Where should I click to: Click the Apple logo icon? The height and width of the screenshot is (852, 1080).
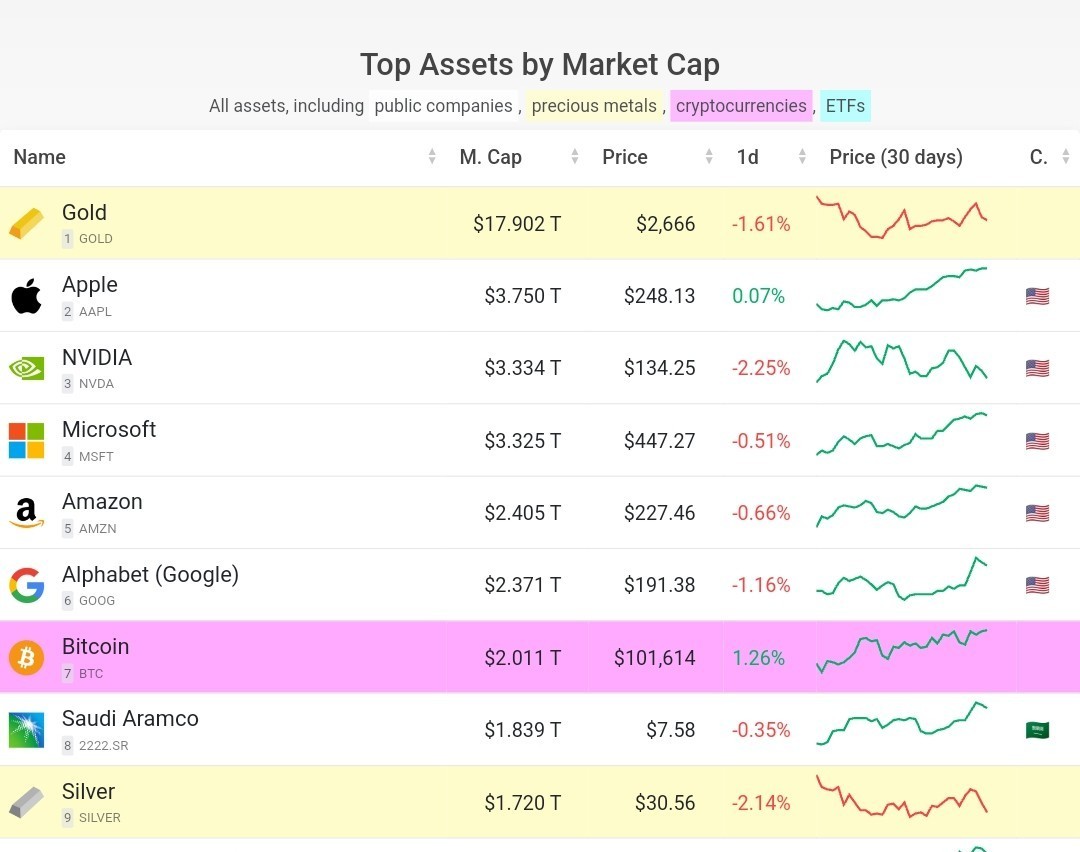pyautogui.click(x=26, y=296)
